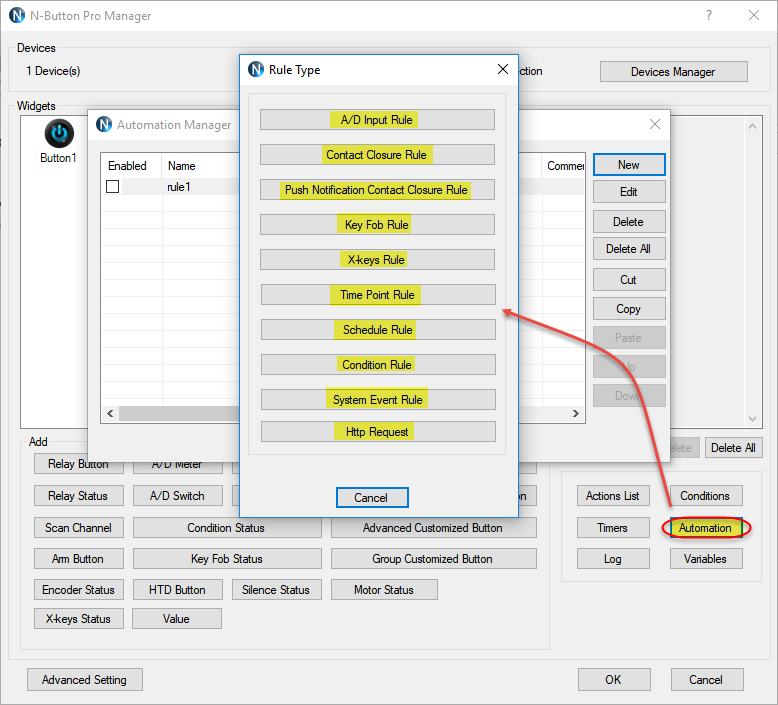Image resolution: width=778 pixels, height=705 pixels.
Task: Click Cancel in N-Button Pro Manager
Action: point(707,679)
